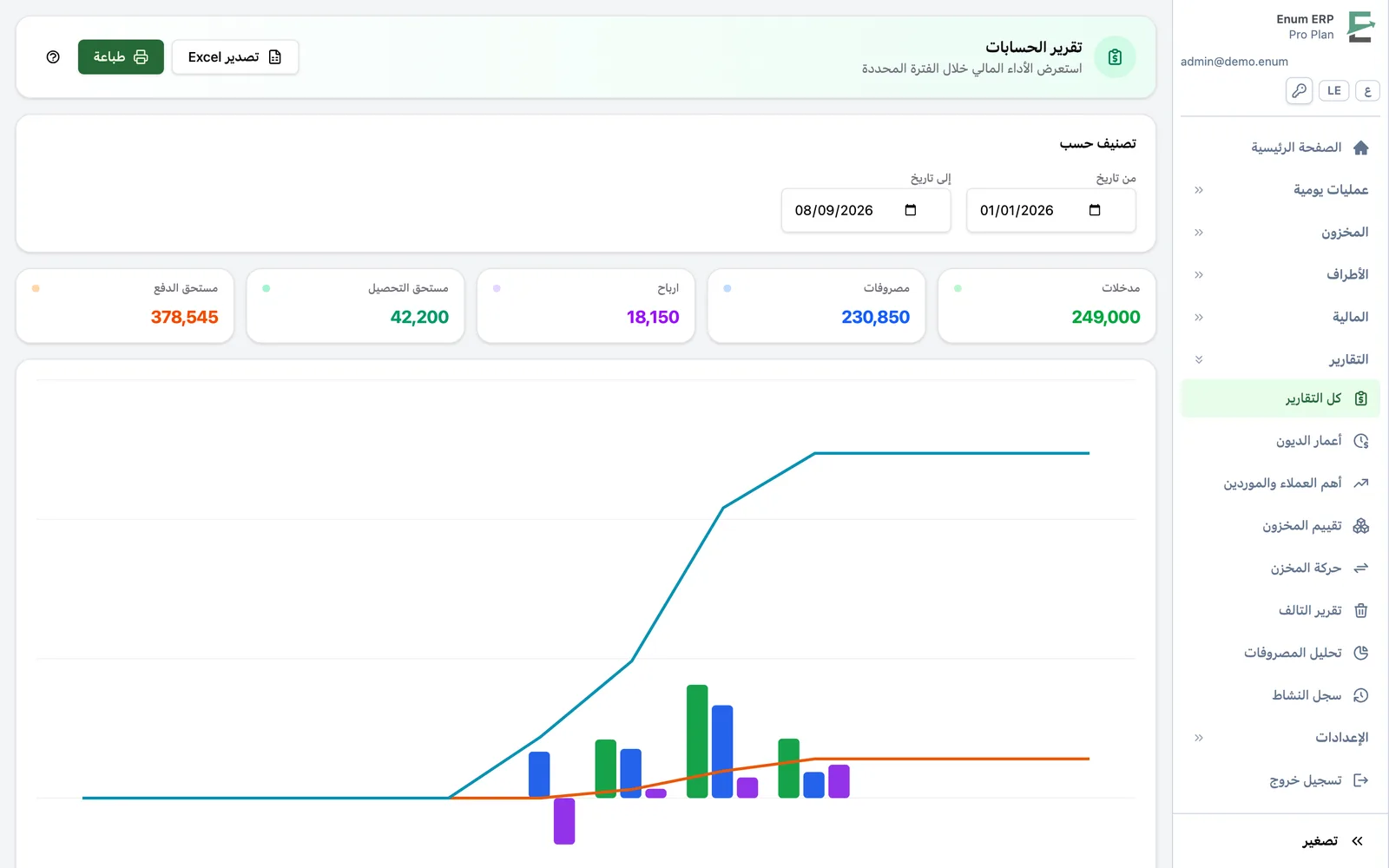The width and height of the screenshot is (1389, 868).
Task: Open تحليل المصروفات pie chart icon
Action: [x=1361, y=653]
